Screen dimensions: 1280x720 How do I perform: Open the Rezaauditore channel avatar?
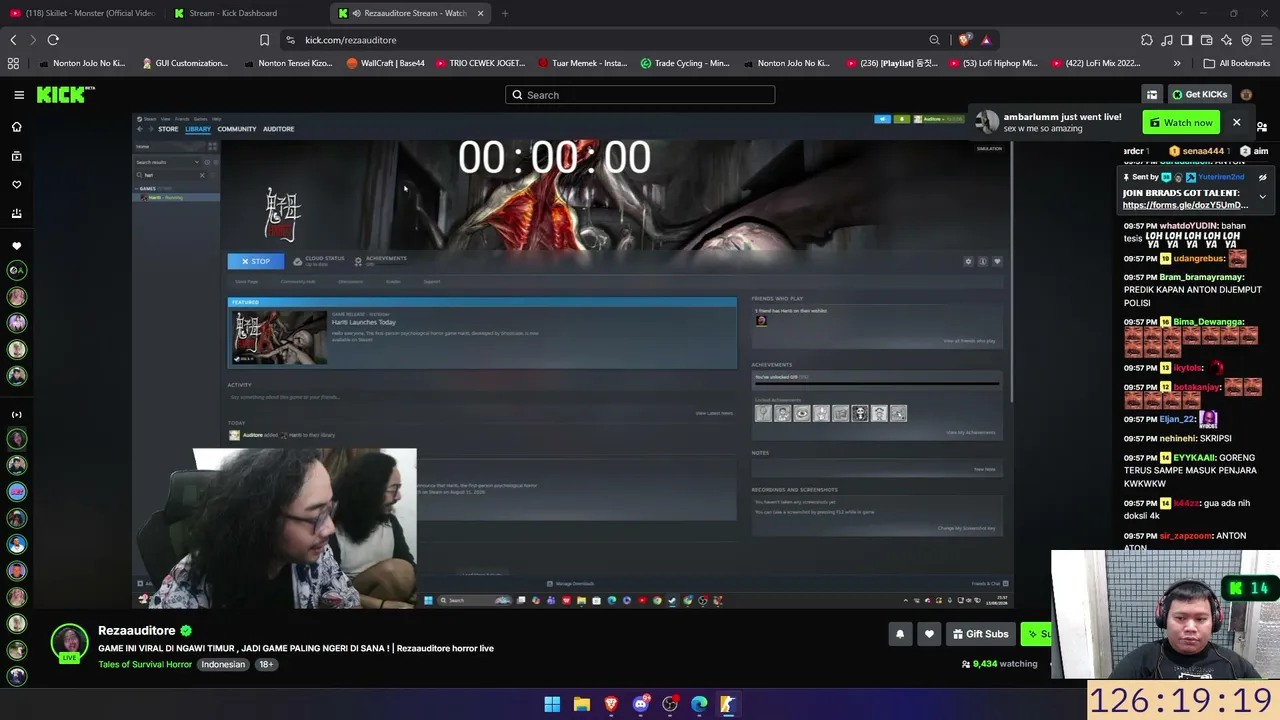pyautogui.click(x=70, y=642)
